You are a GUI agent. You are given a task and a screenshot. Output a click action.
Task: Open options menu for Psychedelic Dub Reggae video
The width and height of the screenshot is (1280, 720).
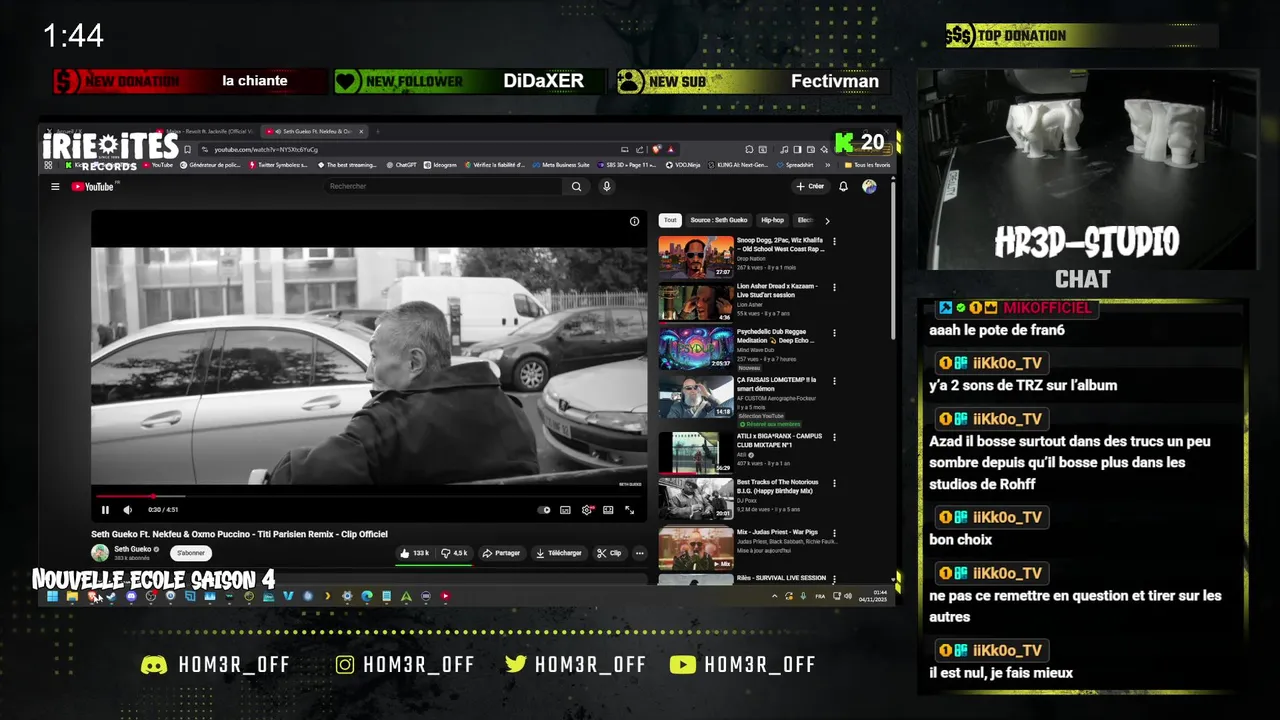(x=835, y=333)
